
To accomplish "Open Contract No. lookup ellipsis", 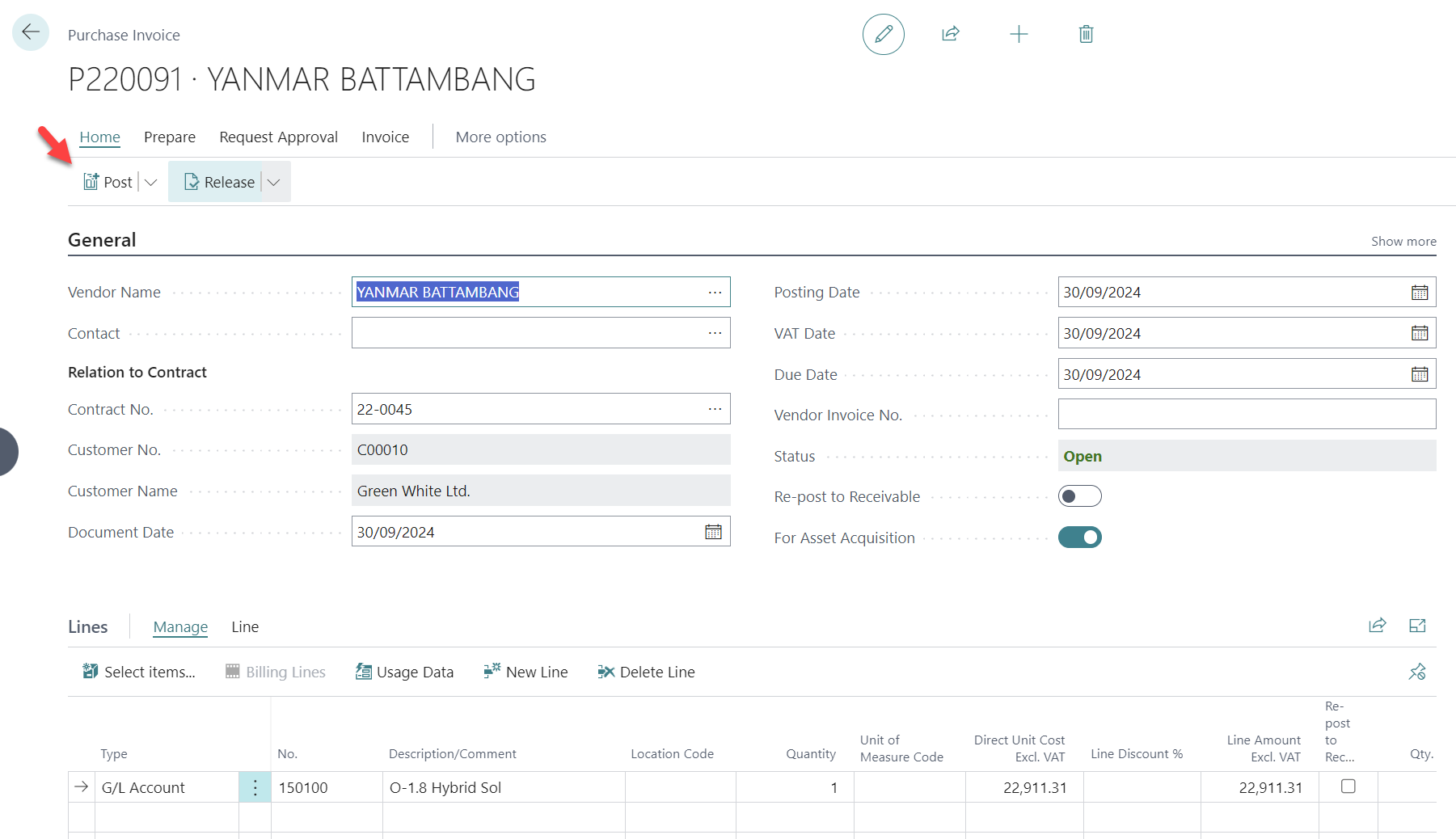I will 715,408.
